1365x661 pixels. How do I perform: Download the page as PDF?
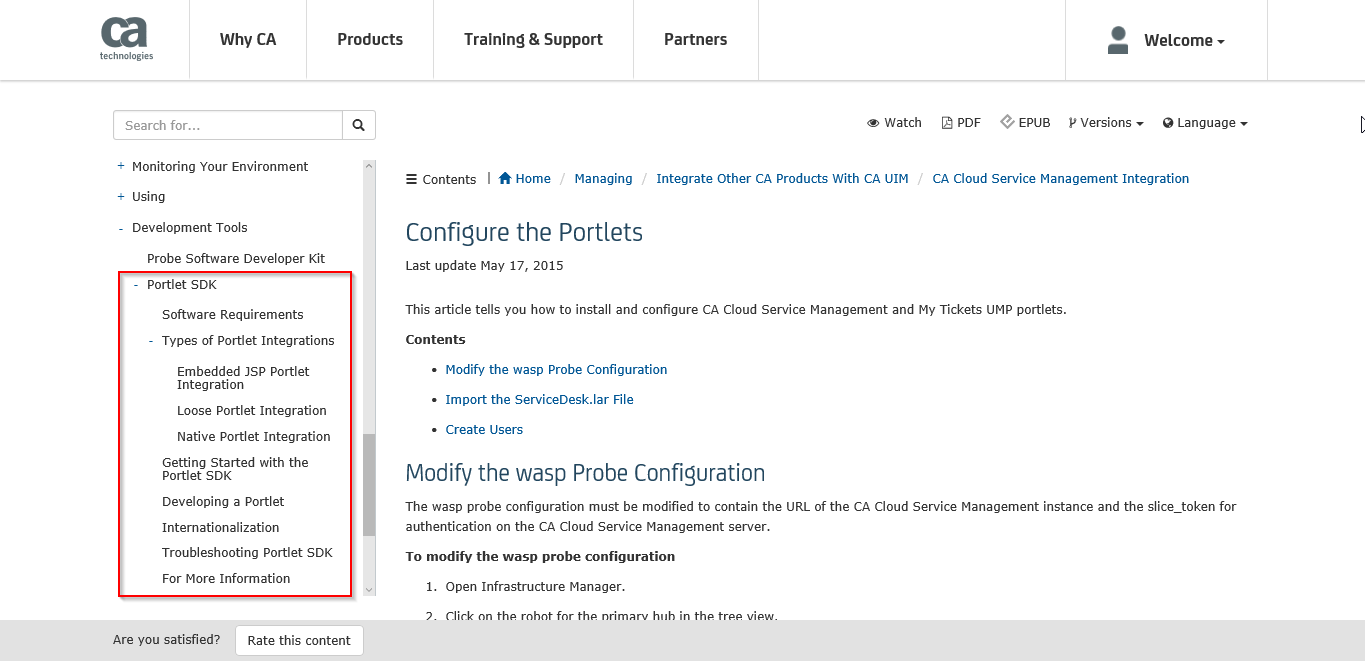coord(961,123)
